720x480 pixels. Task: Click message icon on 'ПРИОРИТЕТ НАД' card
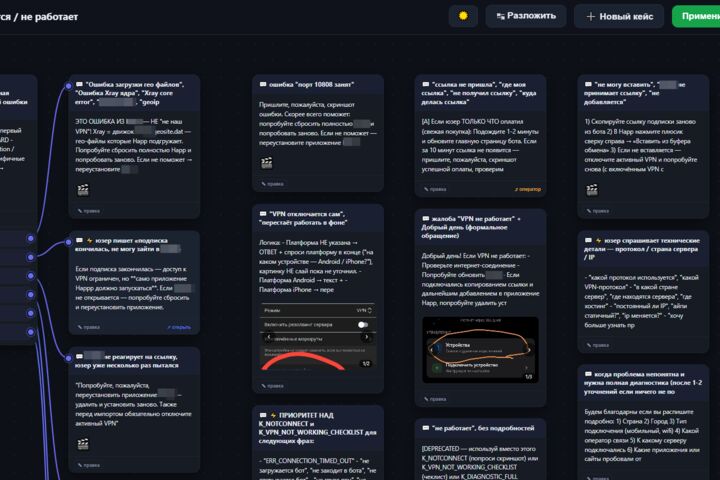[263, 415]
